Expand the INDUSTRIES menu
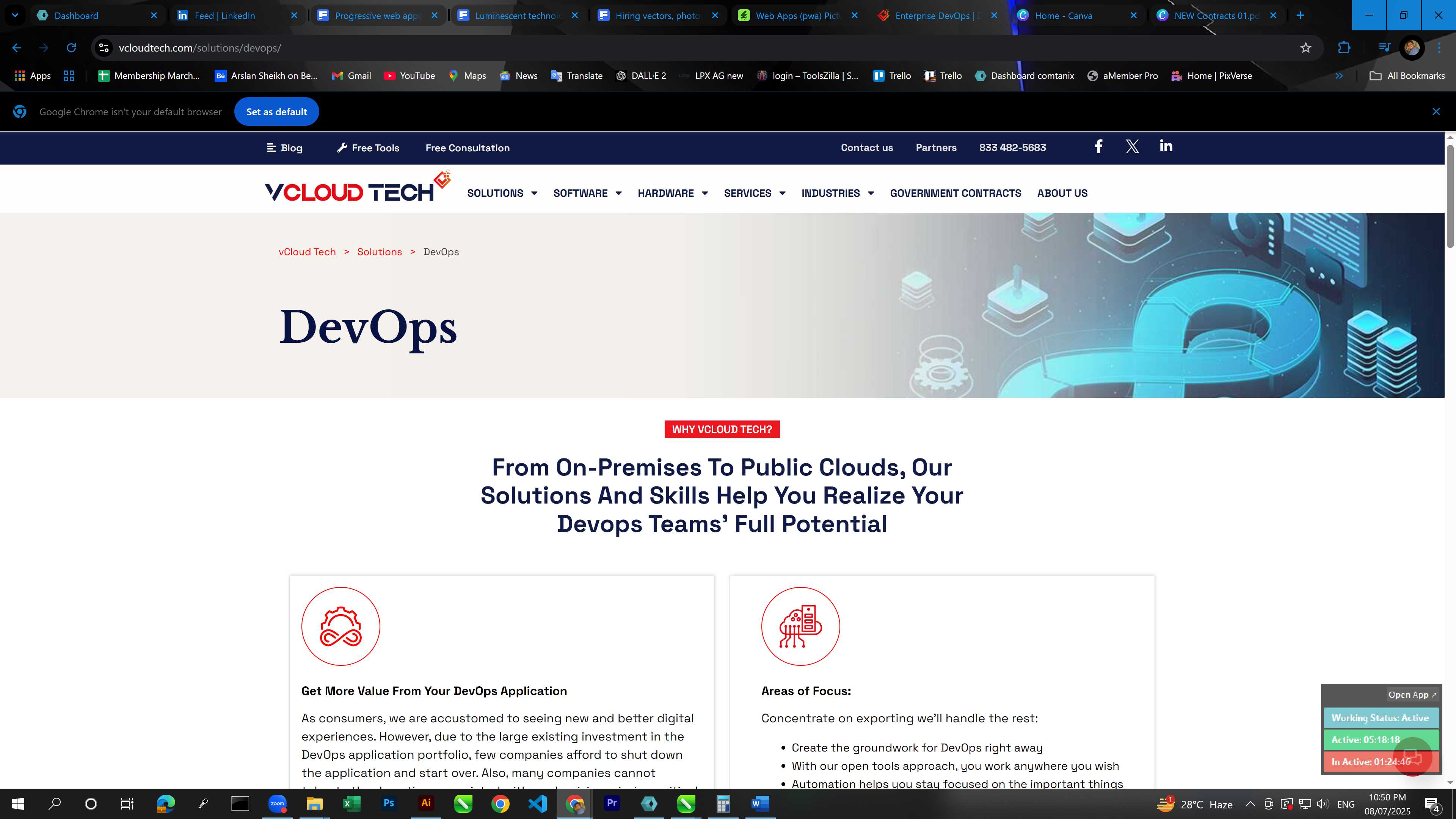The image size is (1456, 819). click(x=838, y=193)
